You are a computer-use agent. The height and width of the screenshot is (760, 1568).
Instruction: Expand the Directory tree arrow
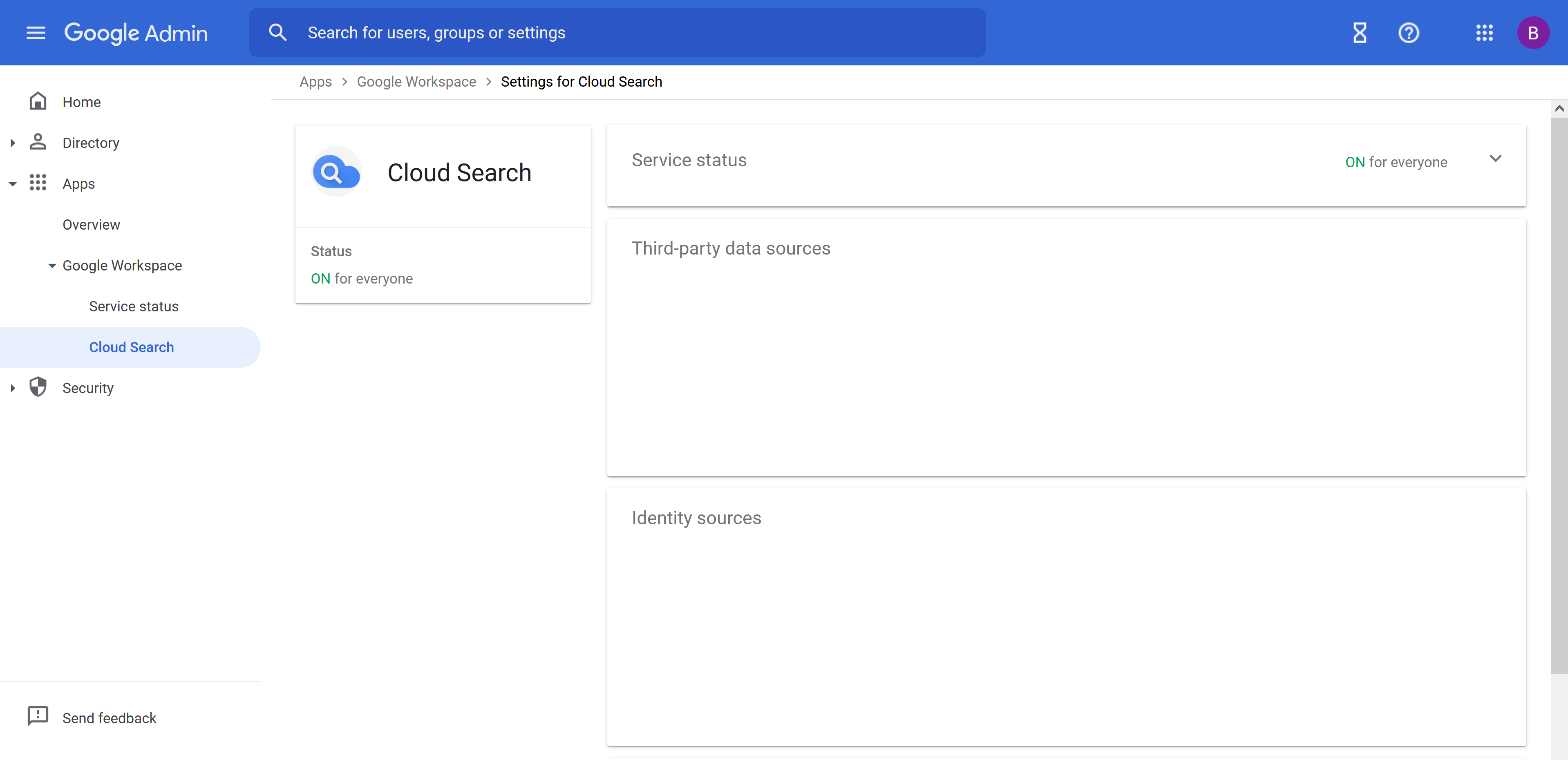pos(13,143)
